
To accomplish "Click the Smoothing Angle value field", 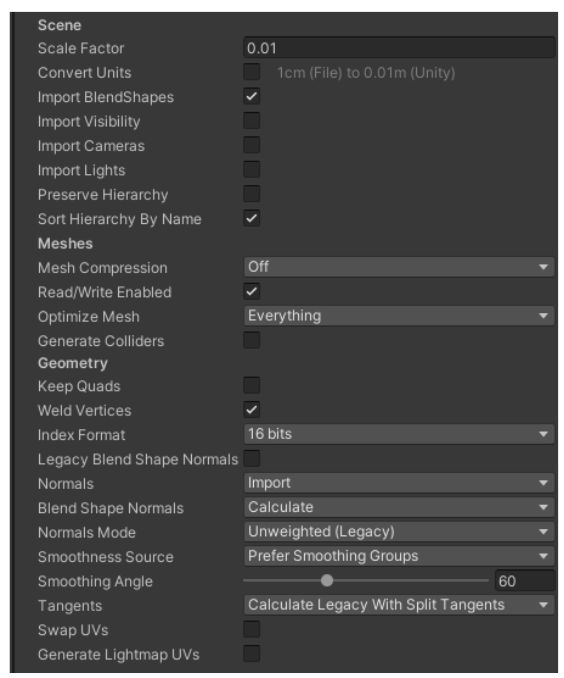I will pyautogui.click(x=525, y=581).
